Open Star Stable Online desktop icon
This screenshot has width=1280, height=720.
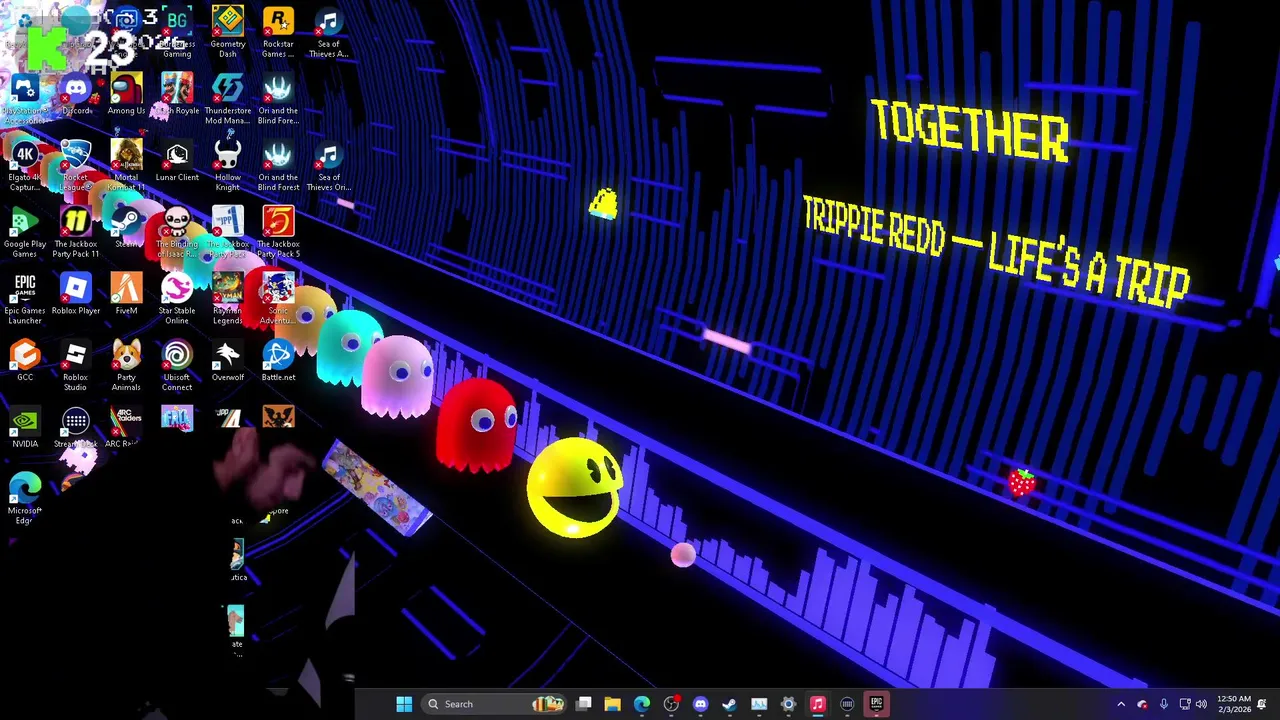pyautogui.click(x=177, y=299)
